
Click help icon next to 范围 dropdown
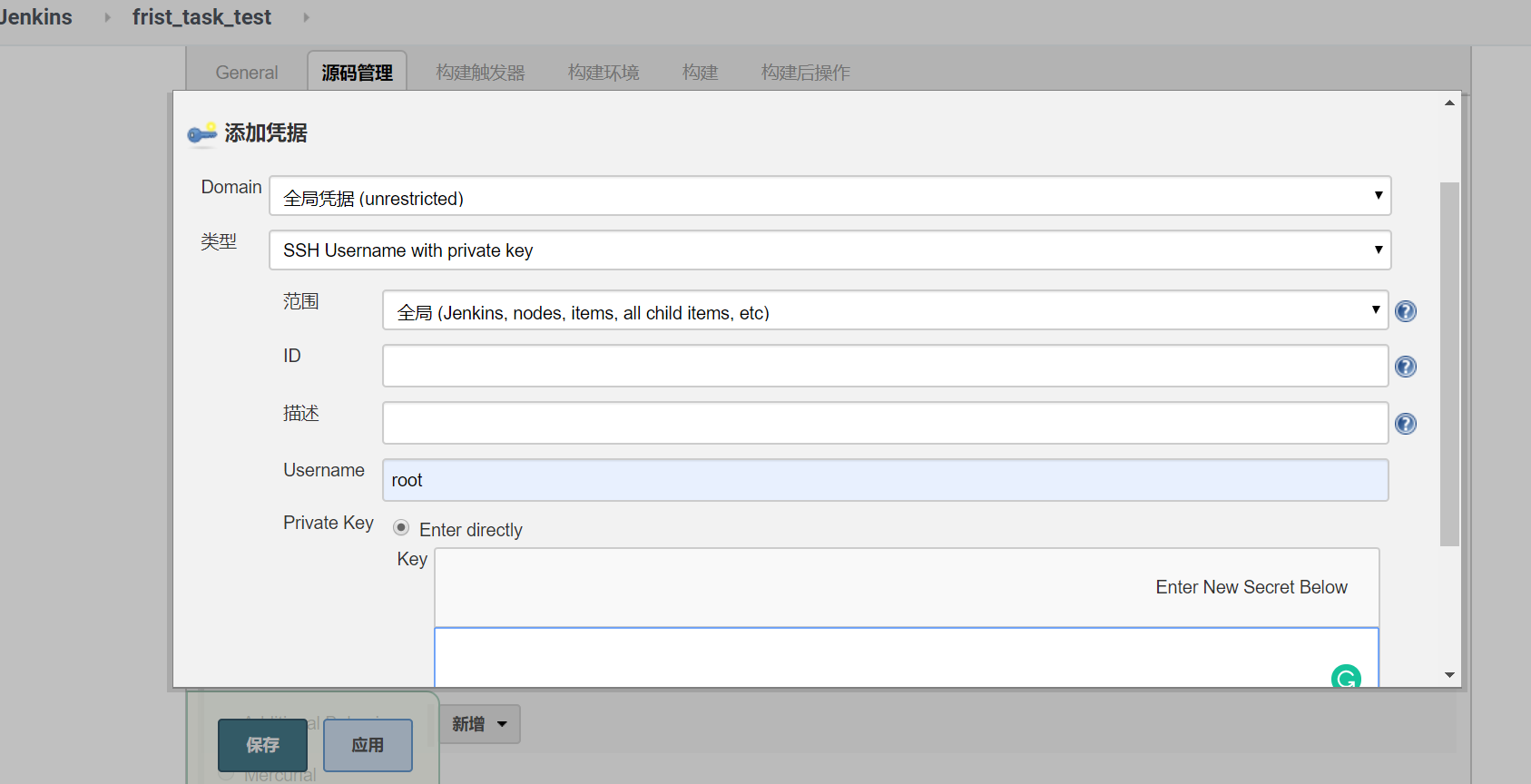pyautogui.click(x=1405, y=311)
